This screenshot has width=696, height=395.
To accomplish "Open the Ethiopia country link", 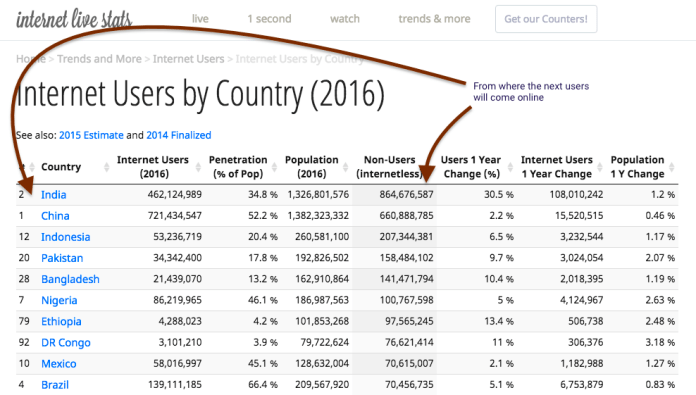I will click(61, 321).
